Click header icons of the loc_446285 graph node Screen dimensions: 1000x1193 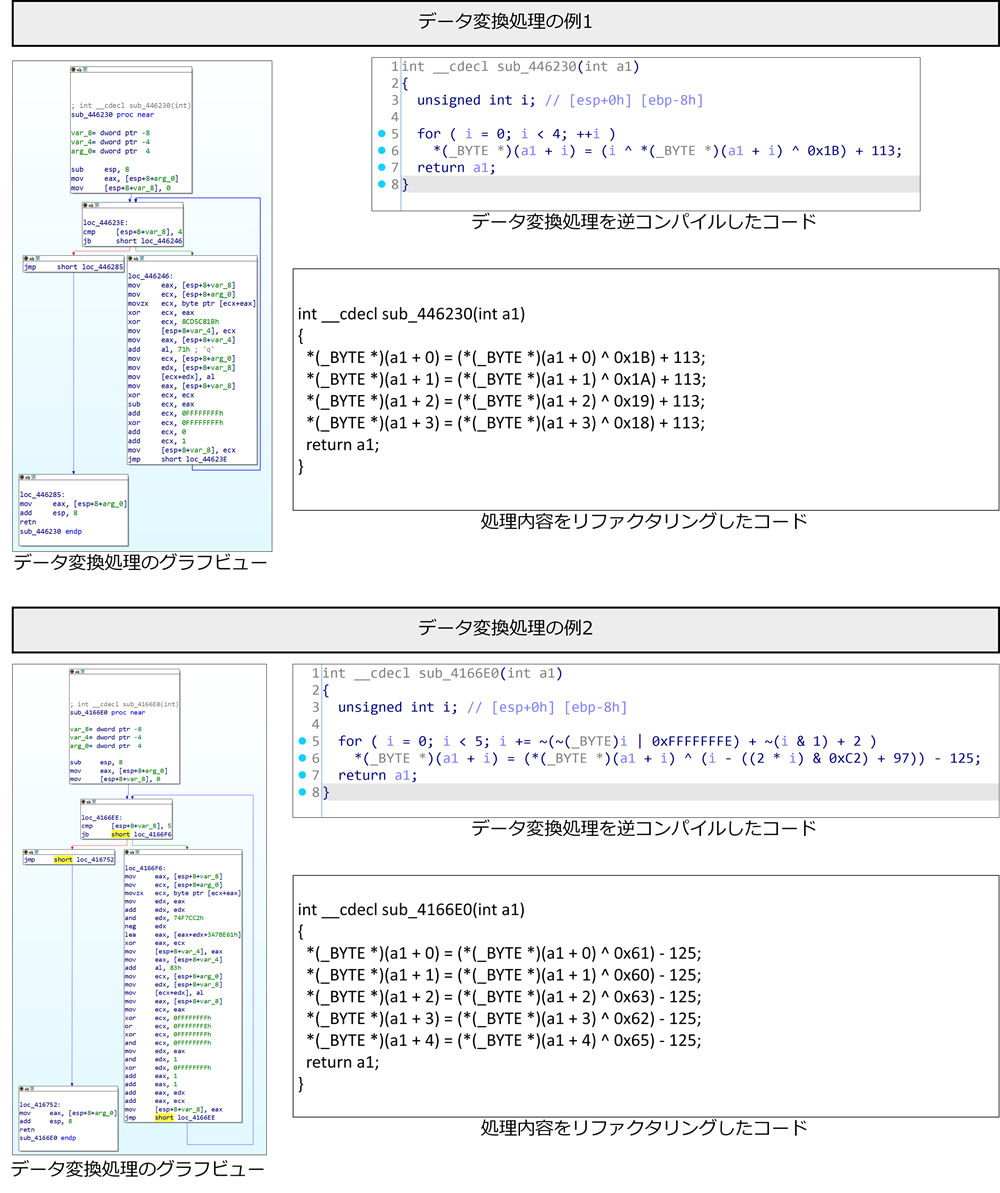pyautogui.click(x=27, y=477)
